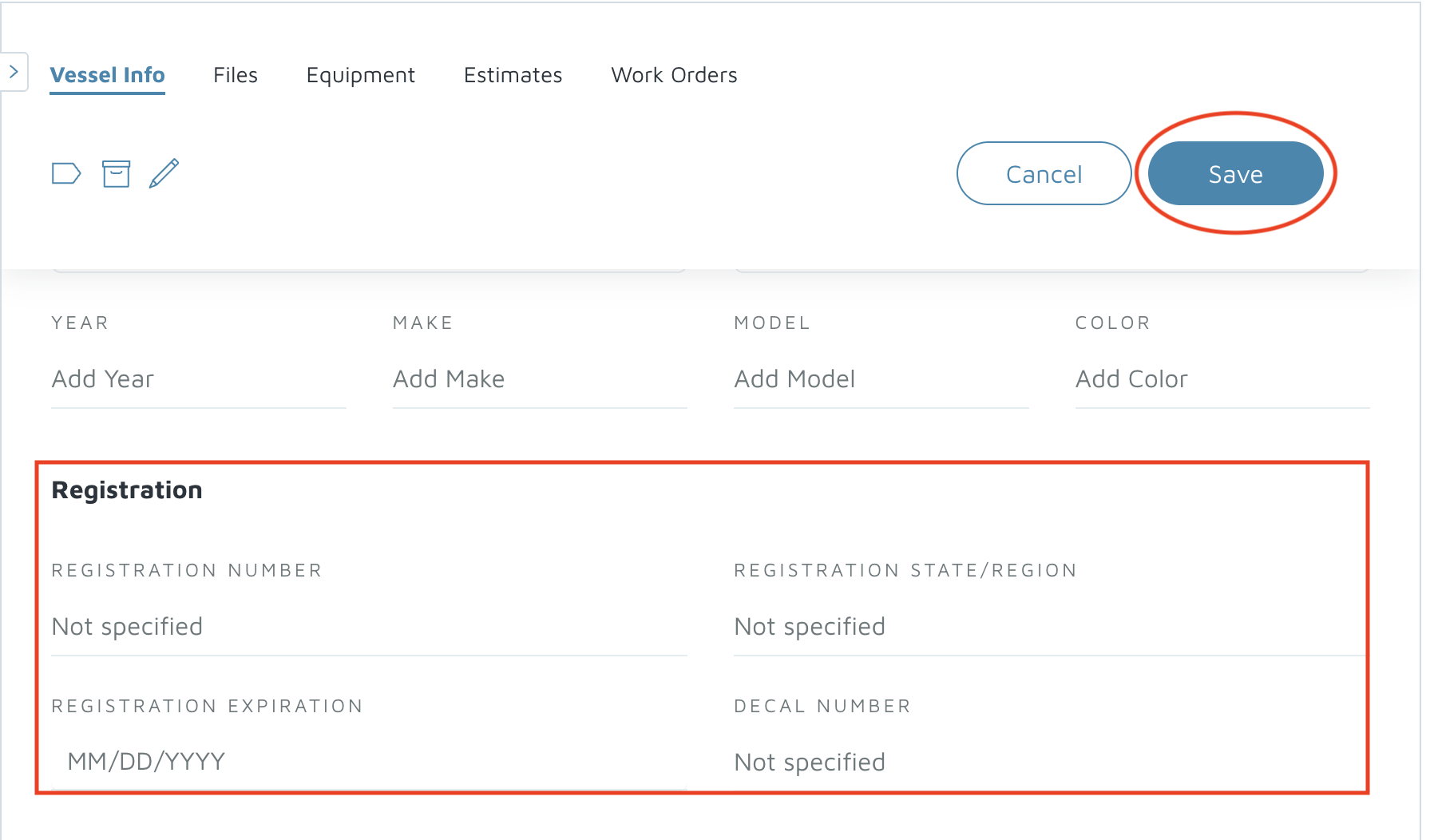Screen dimensions: 1434x840
Task: Open the Equipment tab
Action: [x=361, y=75]
